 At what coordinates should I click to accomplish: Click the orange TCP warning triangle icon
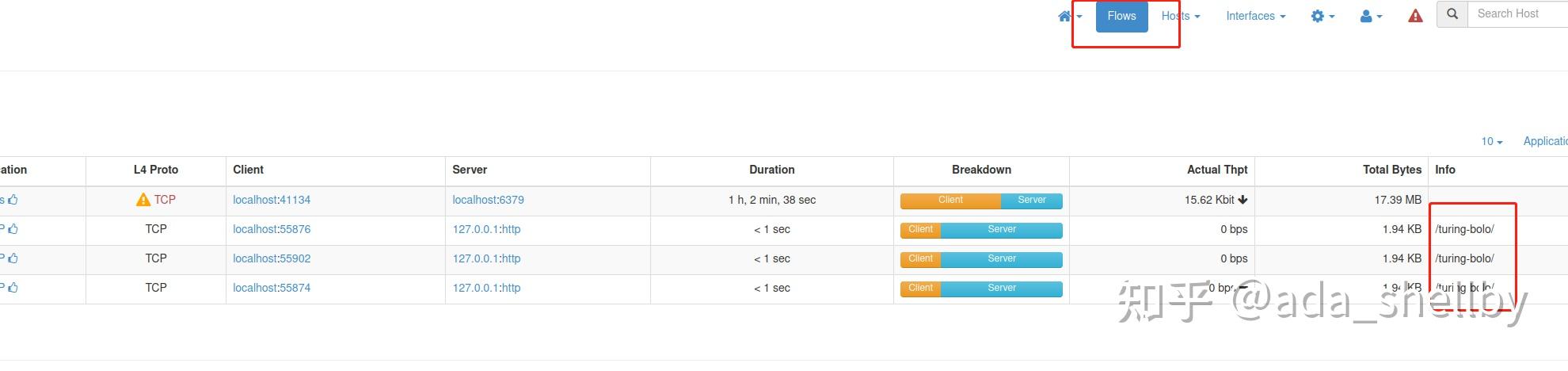[x=143, y=200]
